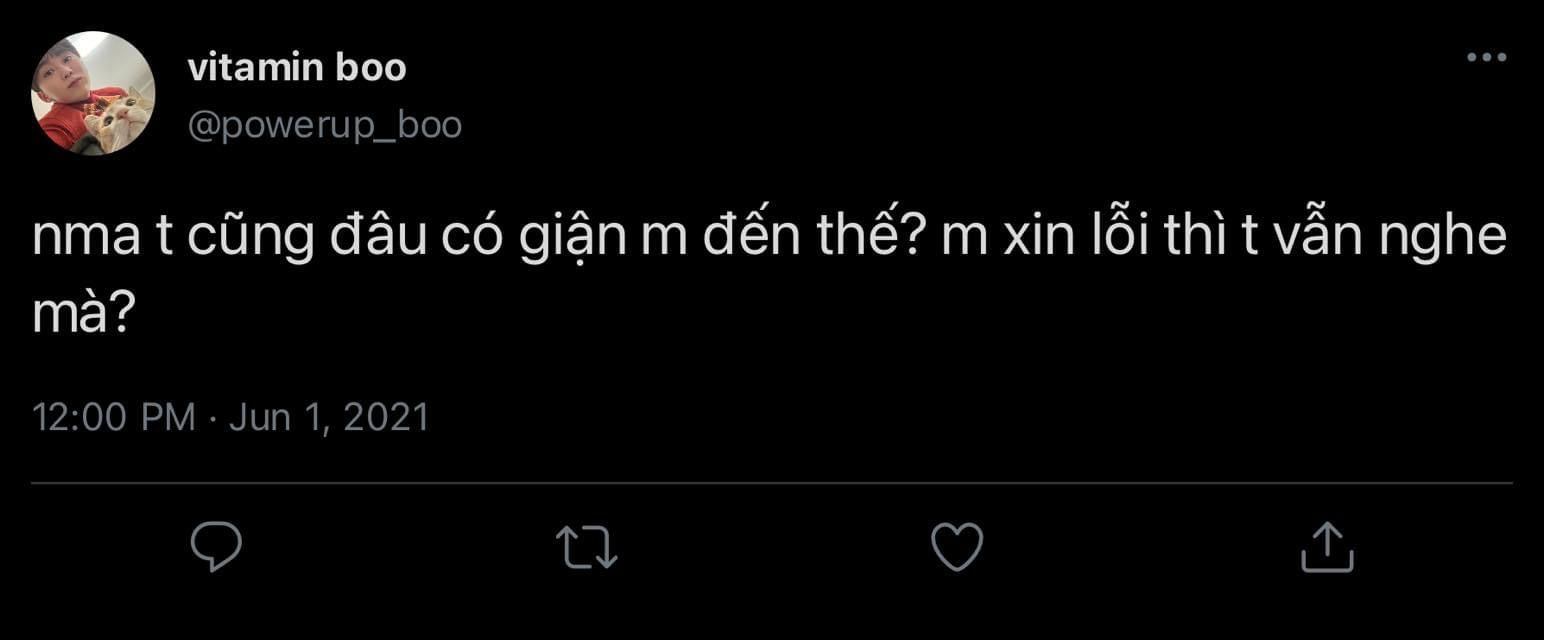Click the reply speech bubble icon

pyautogui.click(x=217, y=547)
